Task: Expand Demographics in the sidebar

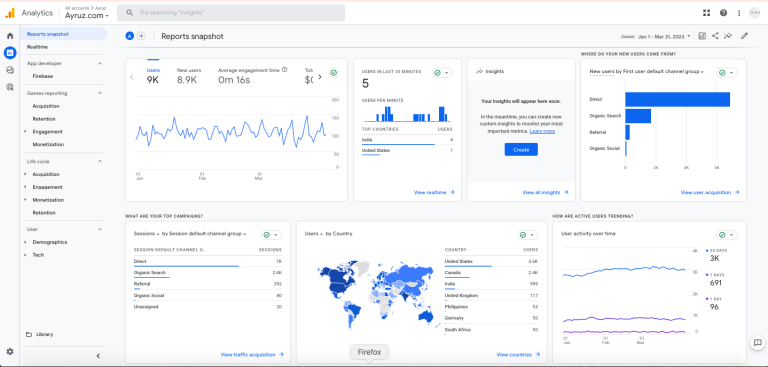Action: (25, 242)
